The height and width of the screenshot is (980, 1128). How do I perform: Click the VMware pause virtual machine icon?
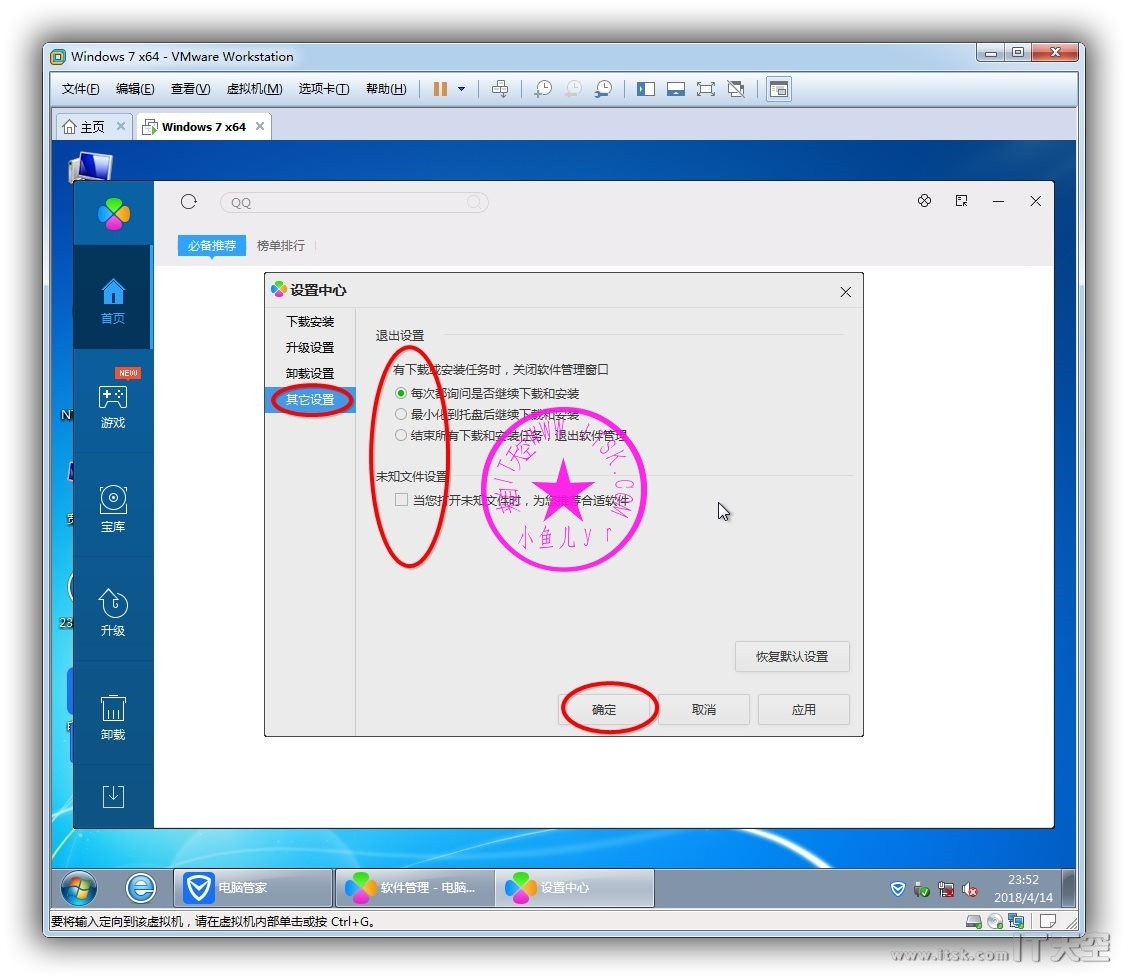(x=440, y=89)
